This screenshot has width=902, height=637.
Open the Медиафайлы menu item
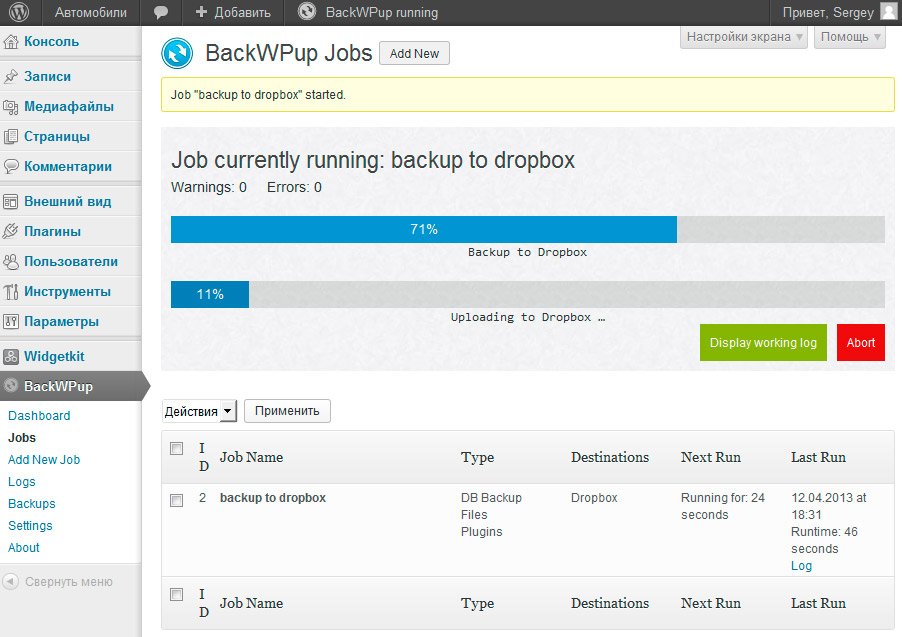71,106
